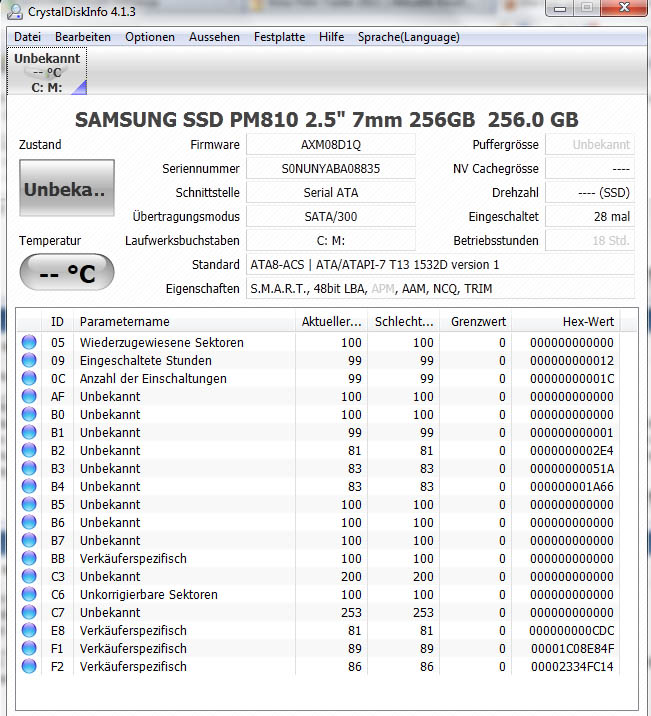Open the Datei menu

[x=27, y=37]
